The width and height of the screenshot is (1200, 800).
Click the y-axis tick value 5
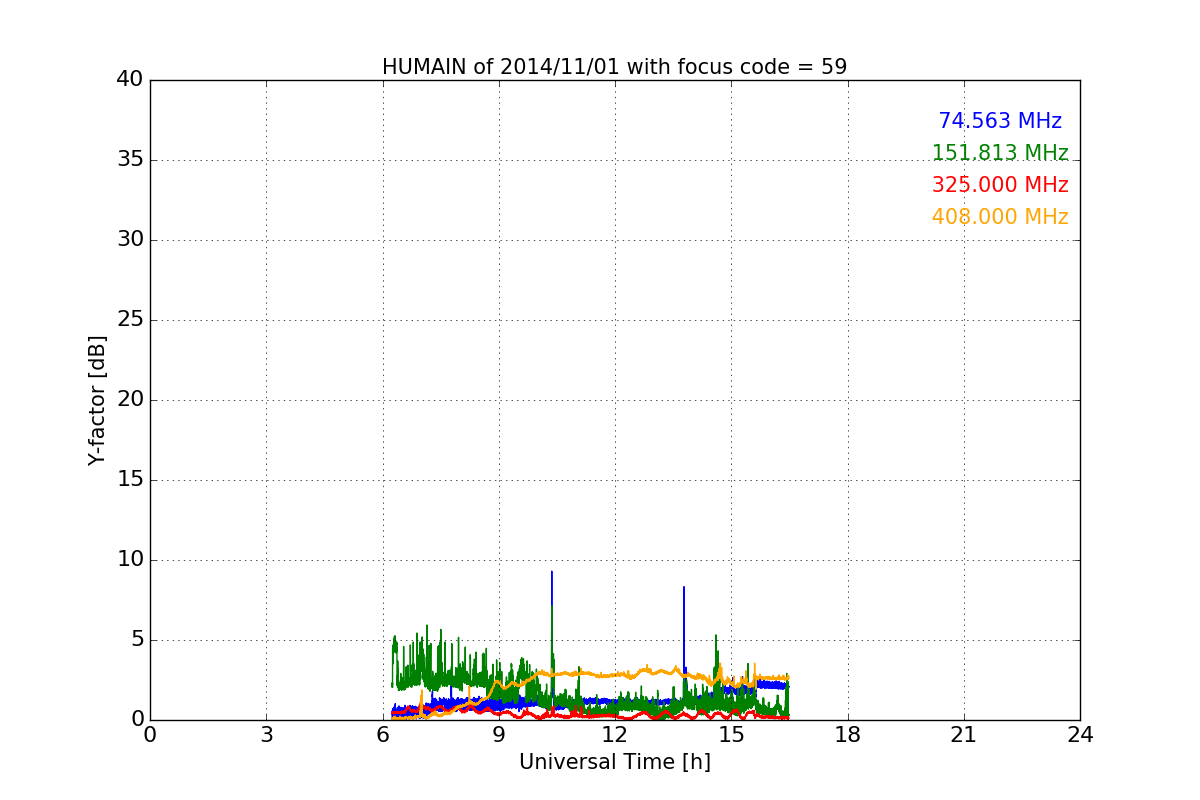click(136, 640)
